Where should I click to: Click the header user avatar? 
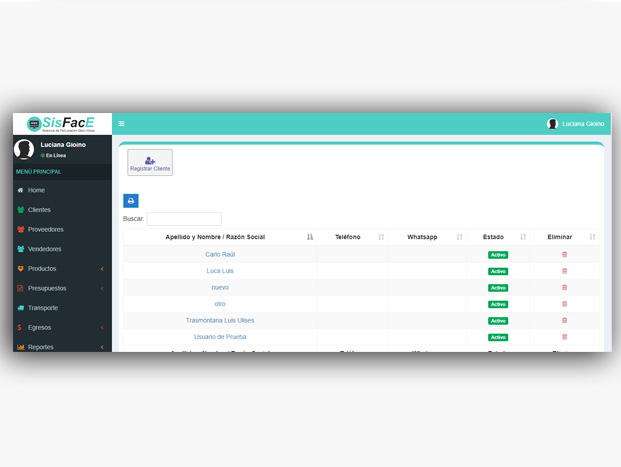pyautogui.click(x=552, y=124)
